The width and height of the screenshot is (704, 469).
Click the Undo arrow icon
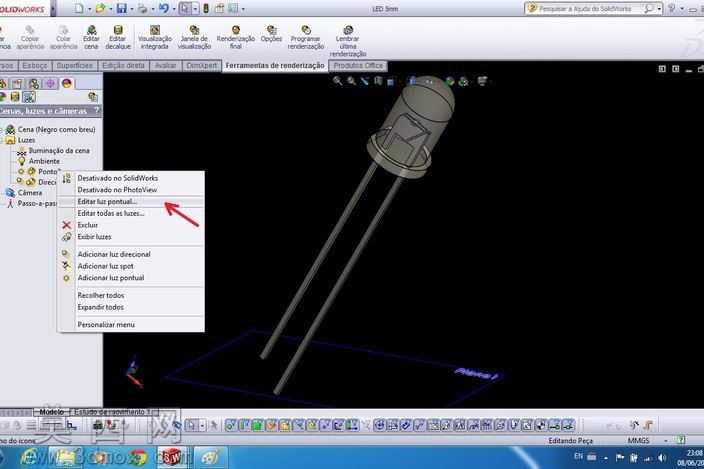pyautogui.click(x=163, y=9)
